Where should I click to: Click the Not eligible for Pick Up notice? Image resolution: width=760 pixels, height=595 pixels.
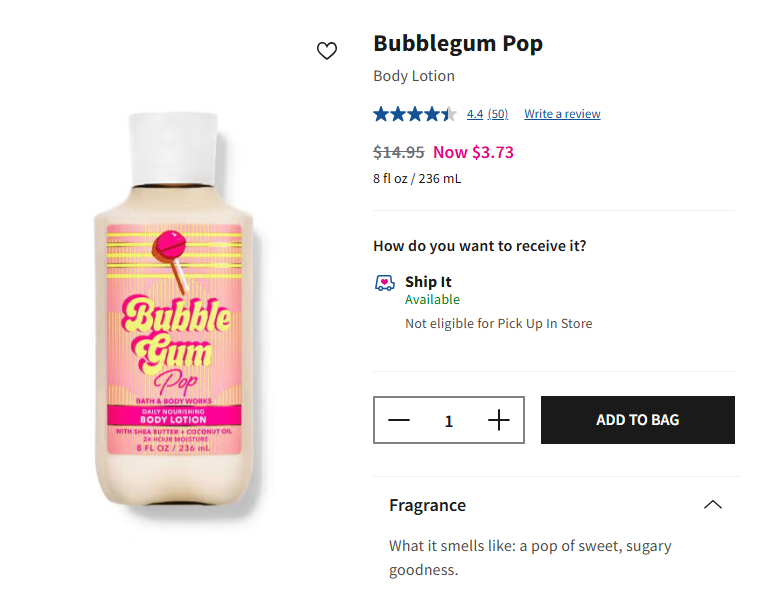[x=498, y=323]
